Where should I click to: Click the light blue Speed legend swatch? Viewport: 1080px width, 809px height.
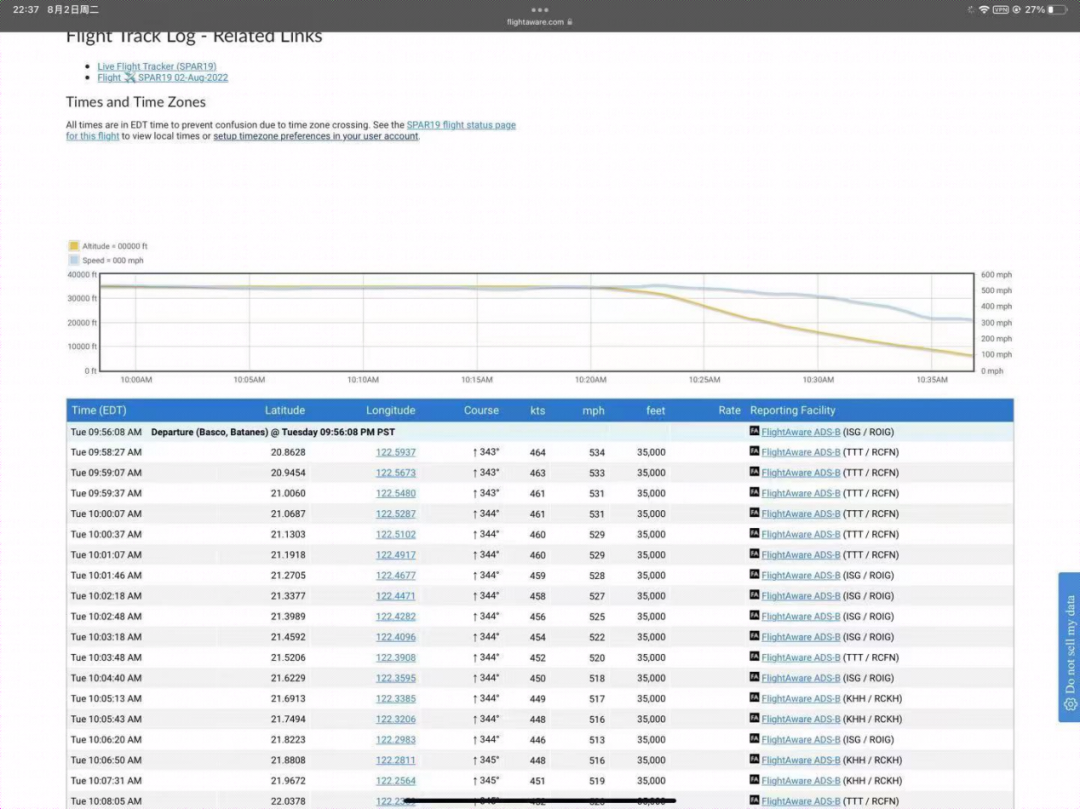[74, 260]
